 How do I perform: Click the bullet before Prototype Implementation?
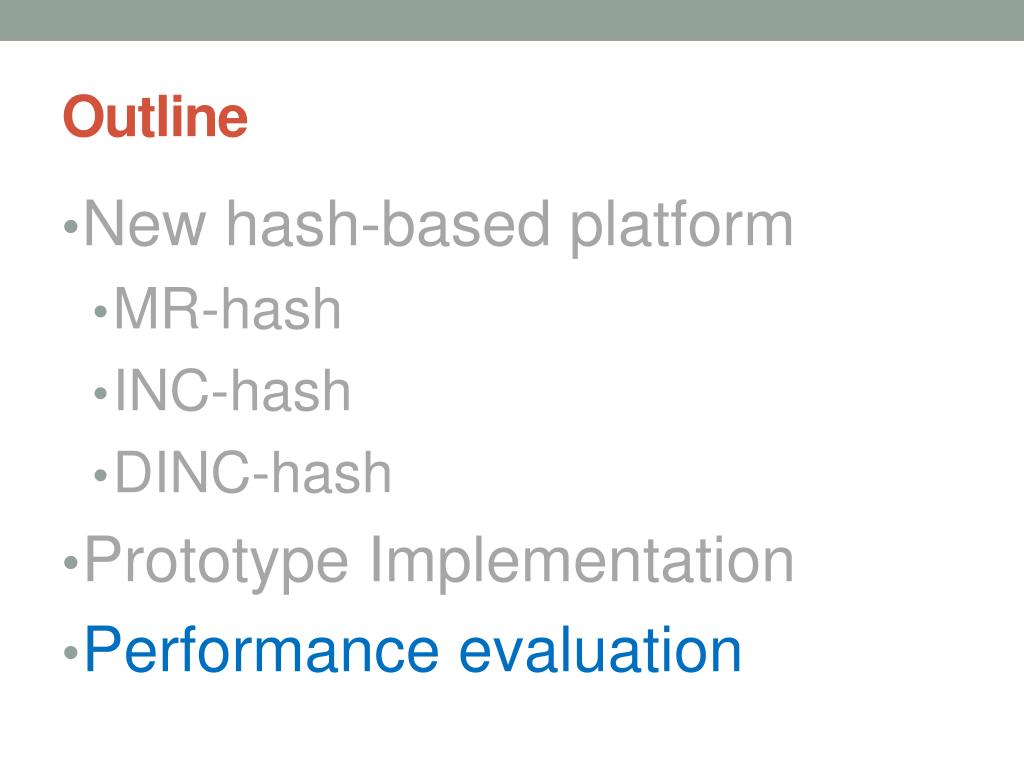(71, 563)
